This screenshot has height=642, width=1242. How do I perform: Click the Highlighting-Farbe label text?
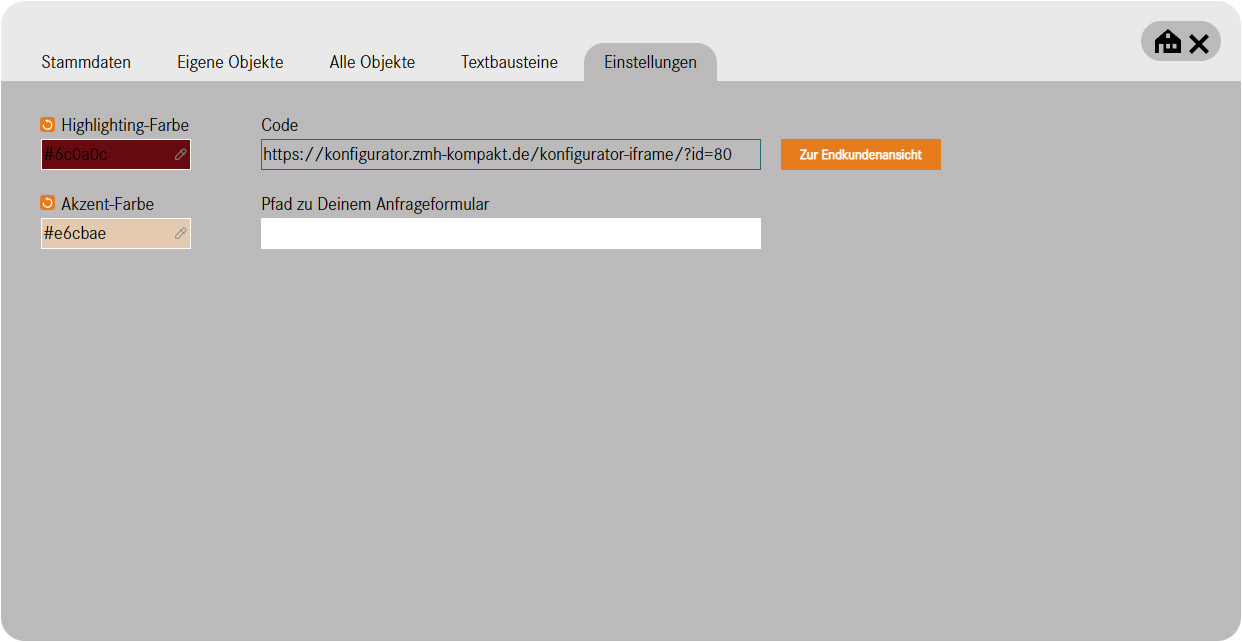click(125, 126)
